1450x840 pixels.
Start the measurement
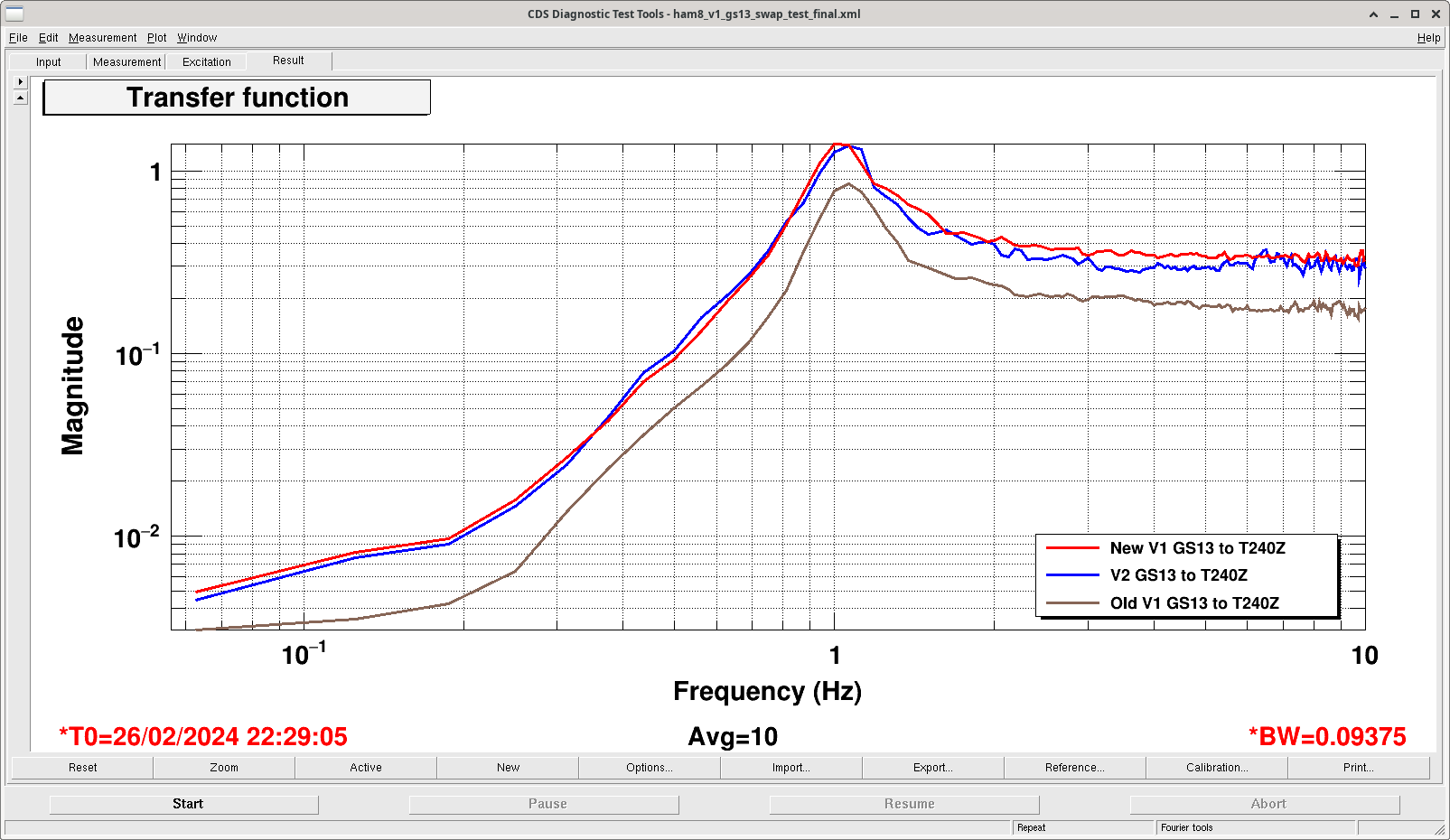(184, 804)
